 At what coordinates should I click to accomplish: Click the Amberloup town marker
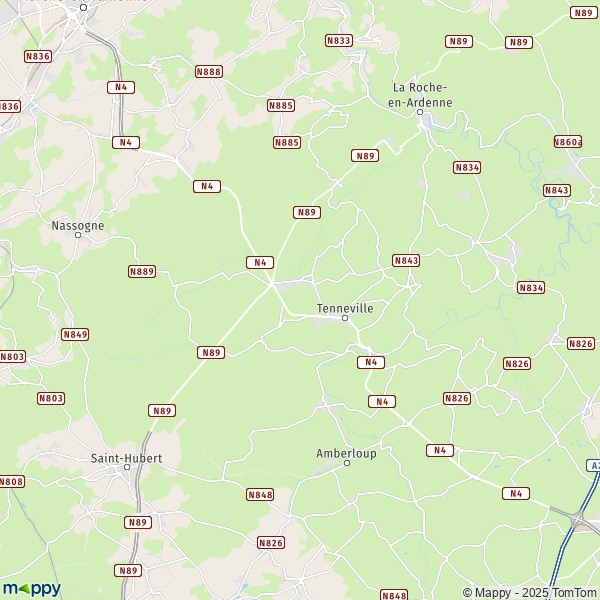pos(347,463)
